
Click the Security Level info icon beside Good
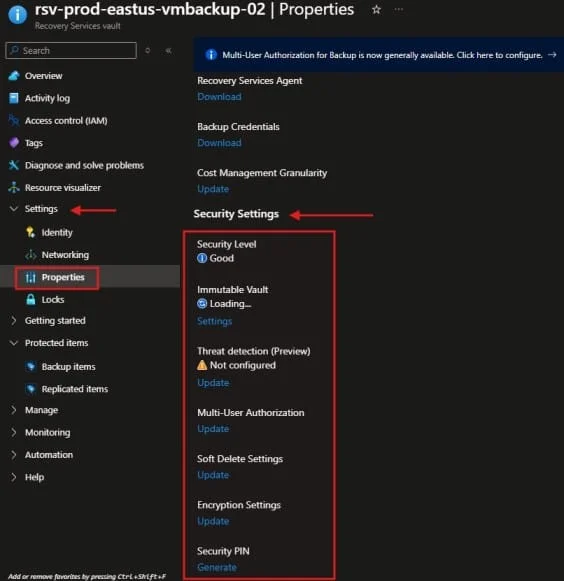(x=202, y=258)
